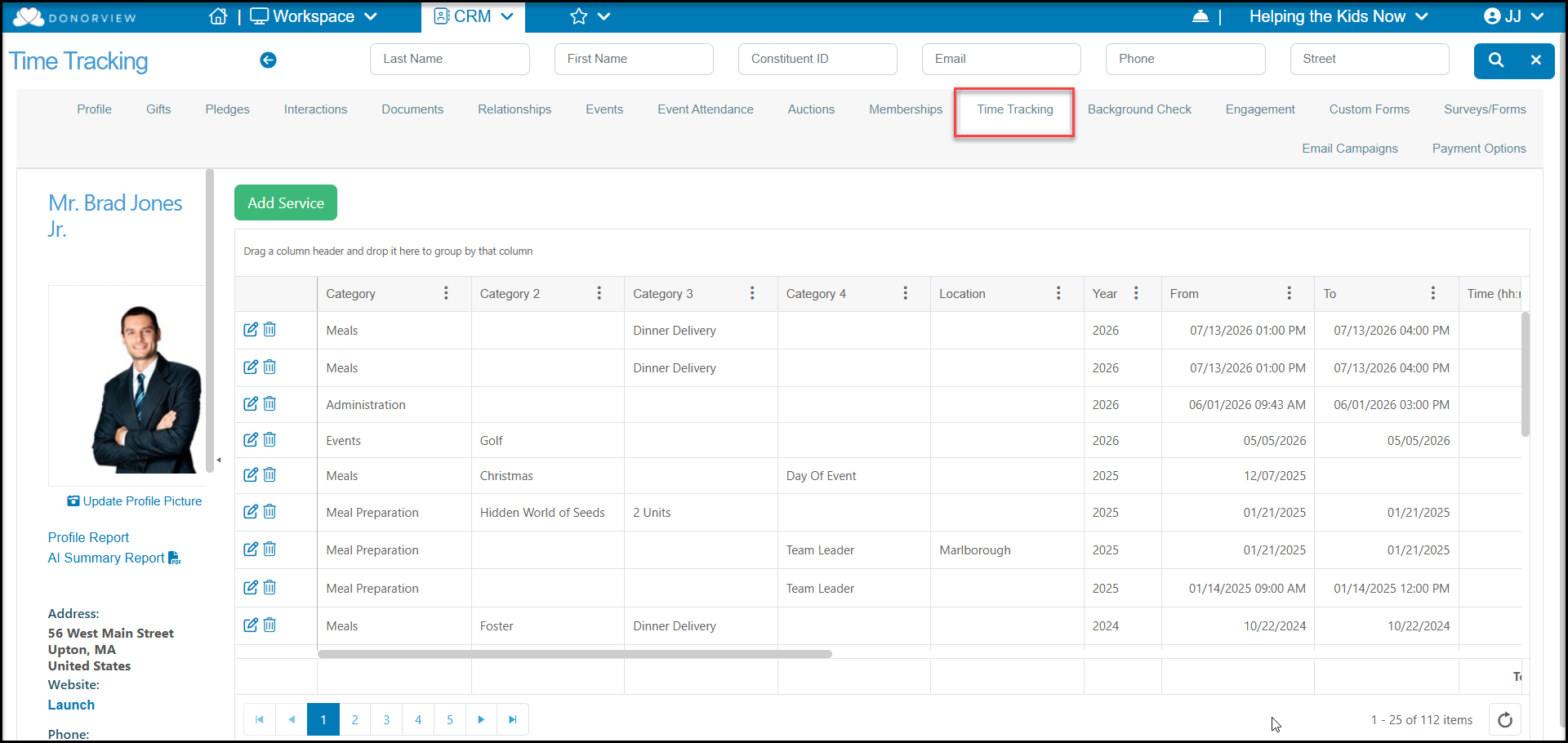Open the favorites star menu

pos(590,16)
